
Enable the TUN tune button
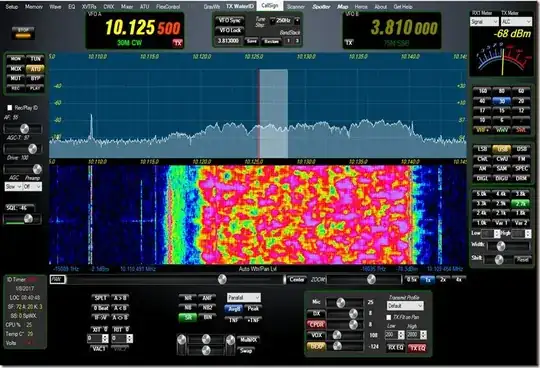35,59
